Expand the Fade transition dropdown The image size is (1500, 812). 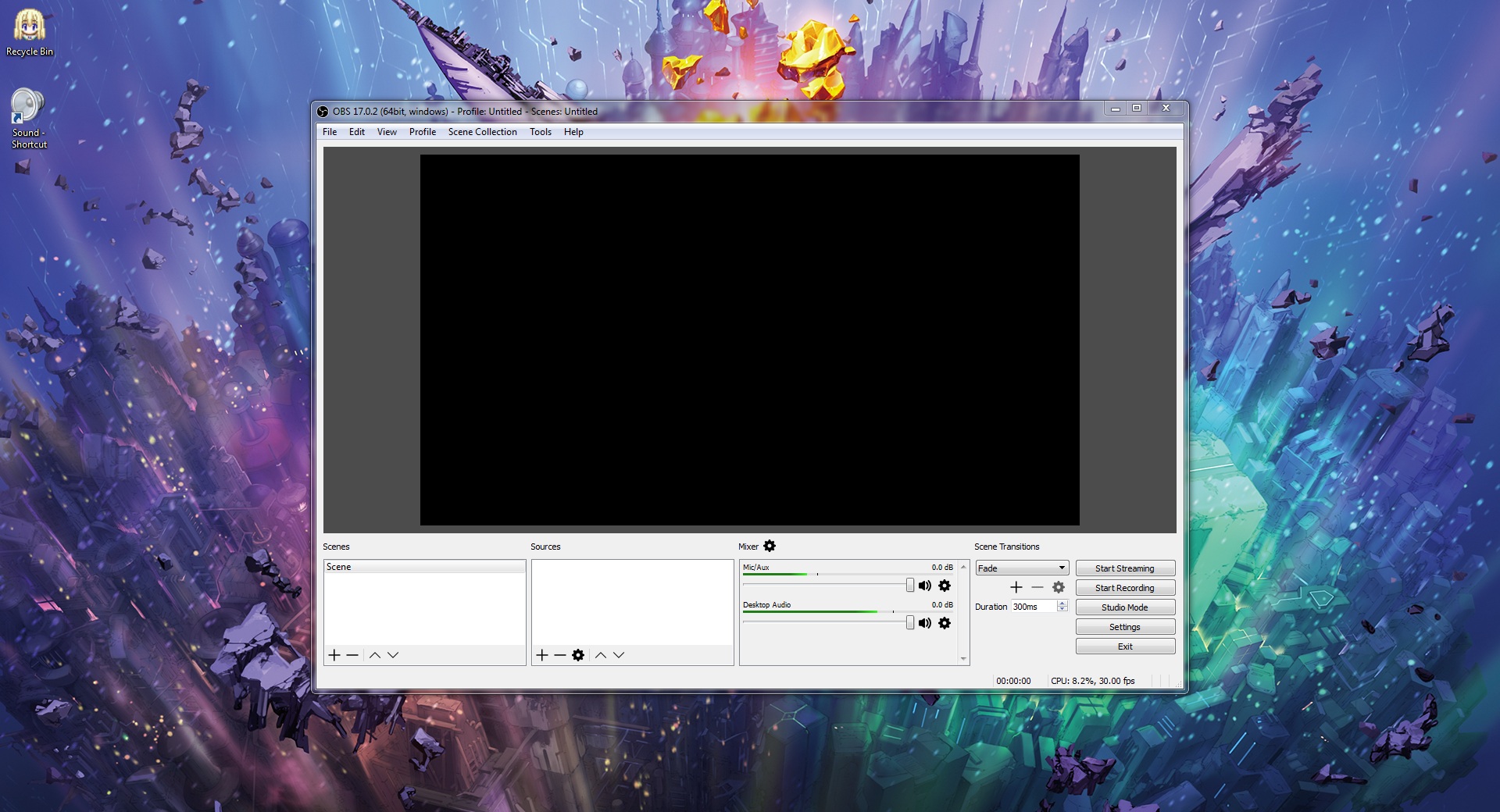pyautogui.click(x=1022, y=568)
